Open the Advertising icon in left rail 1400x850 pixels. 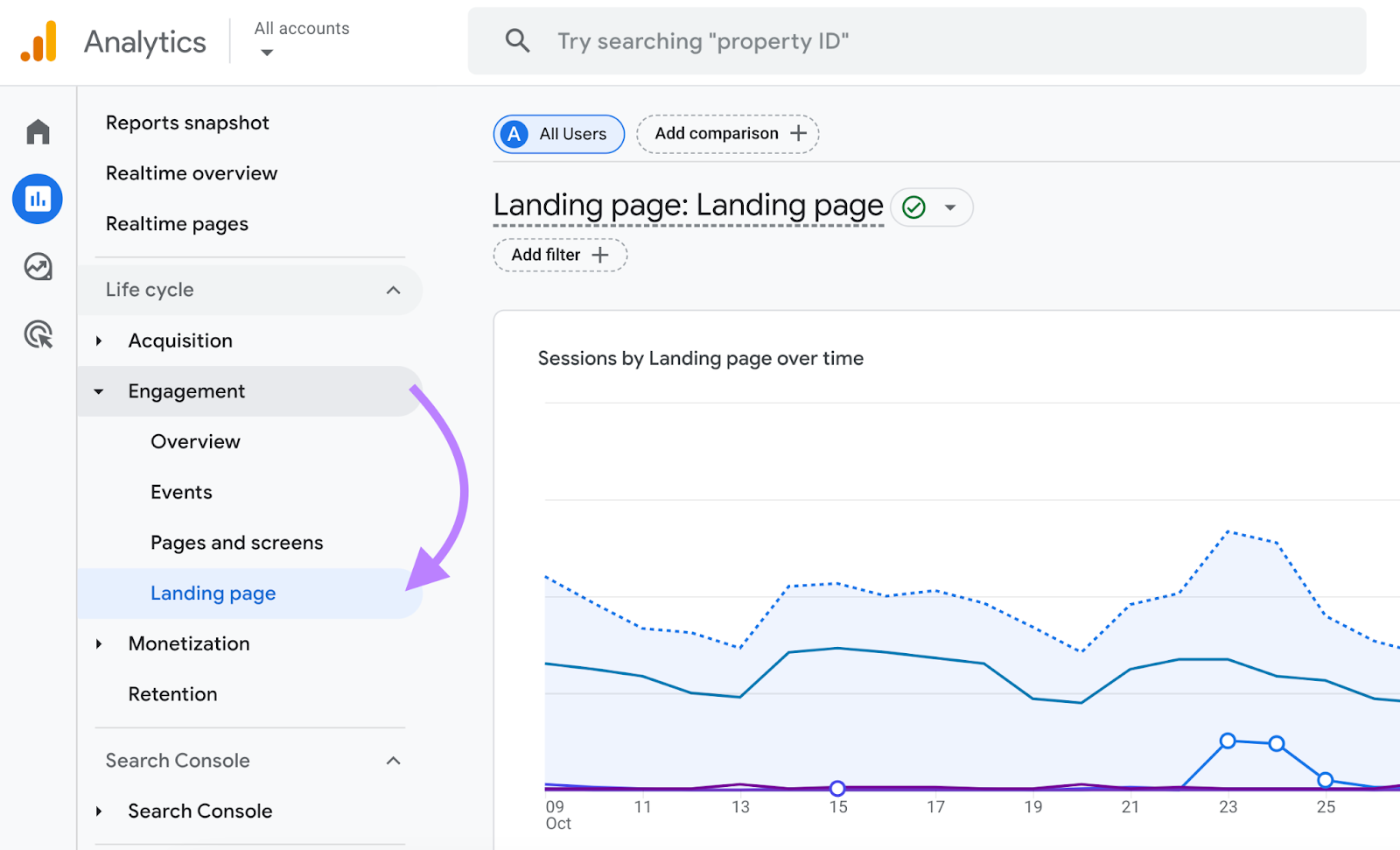[x=38, y=334]
